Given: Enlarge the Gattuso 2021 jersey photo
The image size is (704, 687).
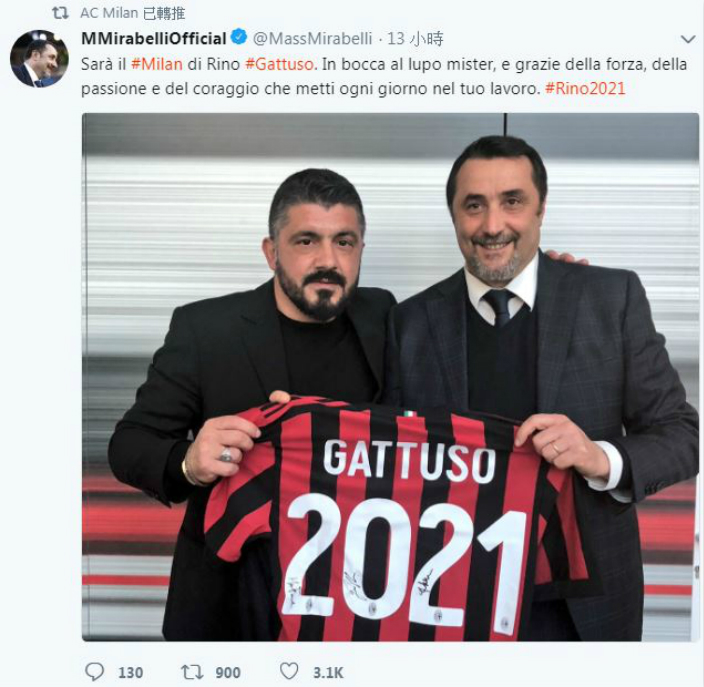Looking at the screenshot, I should pos(390,377).
